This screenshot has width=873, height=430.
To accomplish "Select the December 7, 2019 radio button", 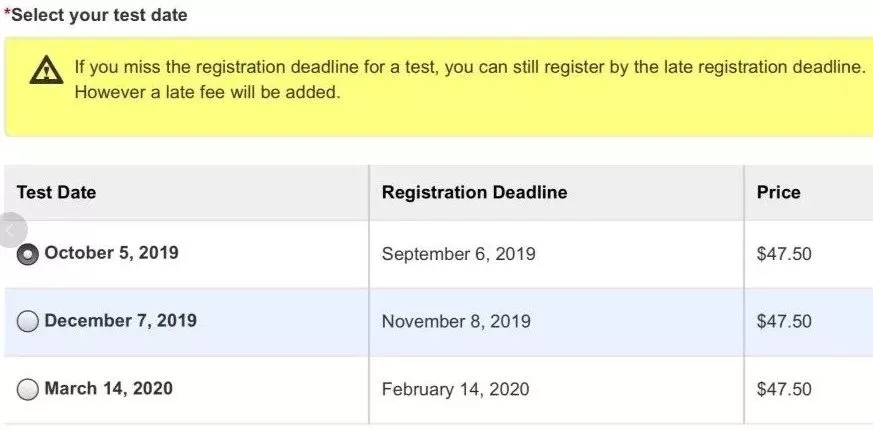I will click(x=27, y=321).
